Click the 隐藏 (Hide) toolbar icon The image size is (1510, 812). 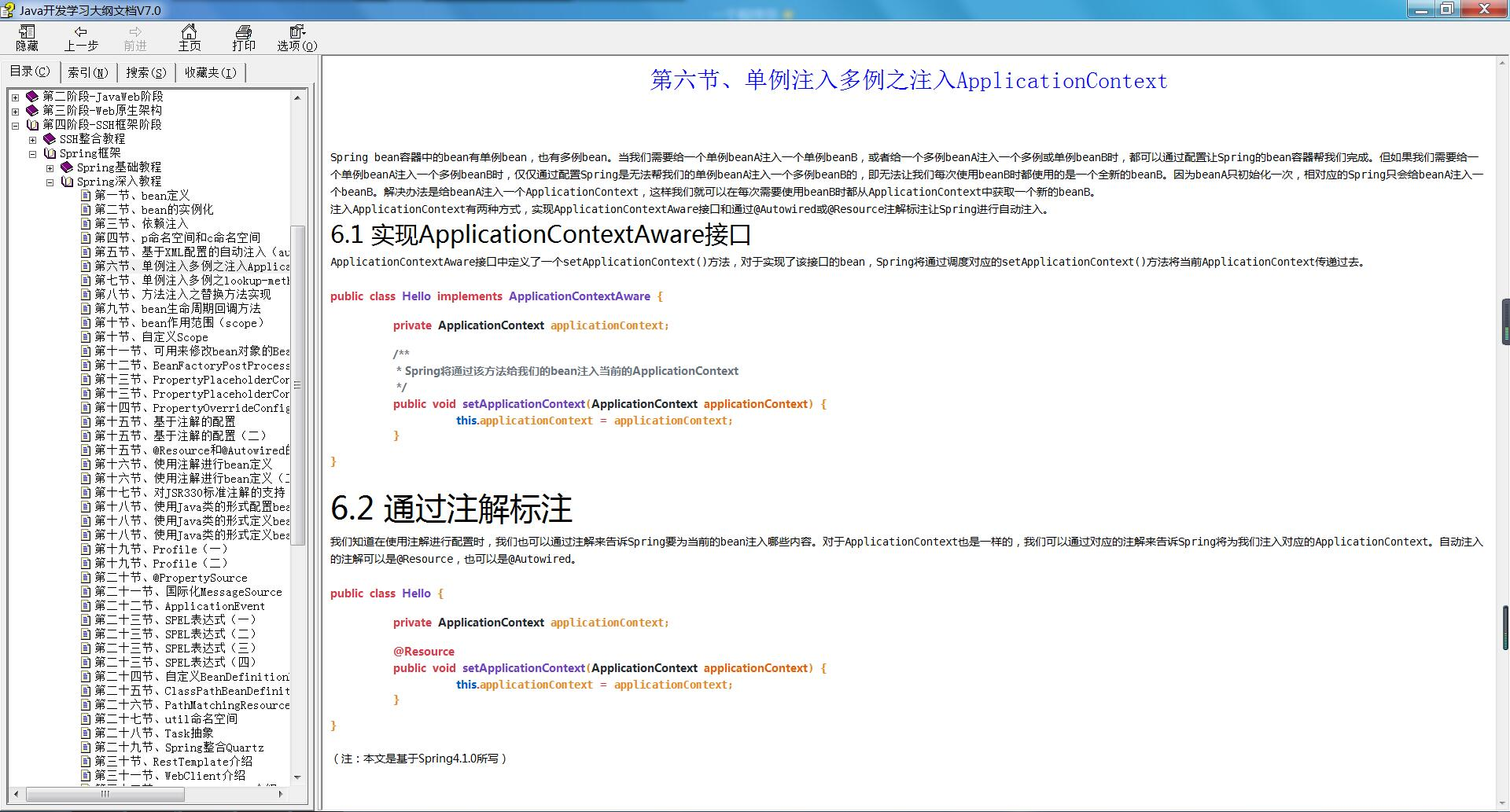point(28,38)
